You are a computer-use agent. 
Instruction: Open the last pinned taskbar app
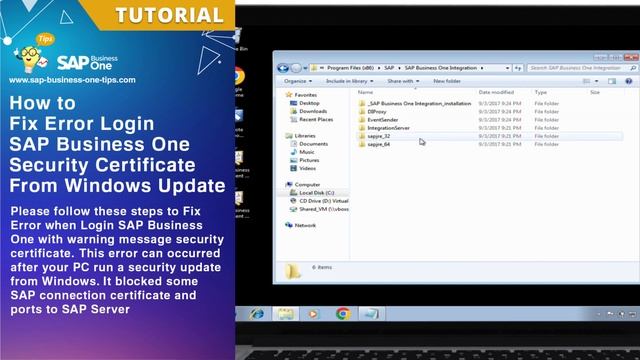[371, 314]
